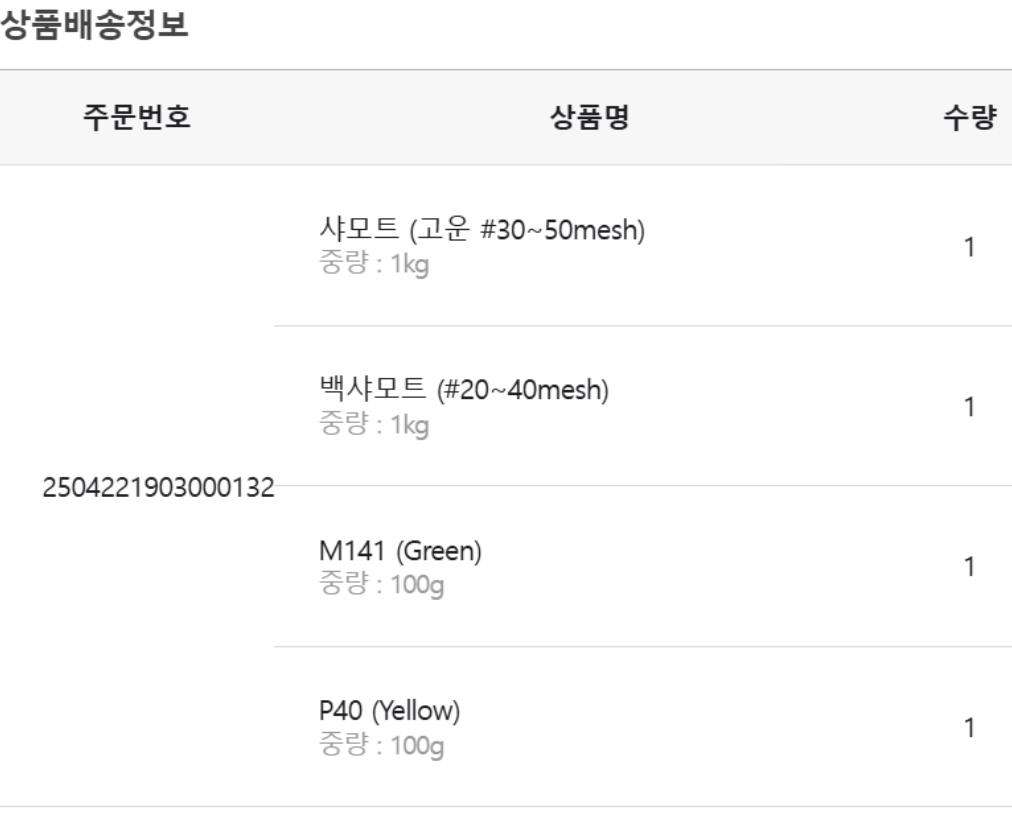Open product 샤모트 (고운 #30~50mesh)
Image resolution: width=1012 pixels, height=813 pixels.
click(x=482, y=229)
